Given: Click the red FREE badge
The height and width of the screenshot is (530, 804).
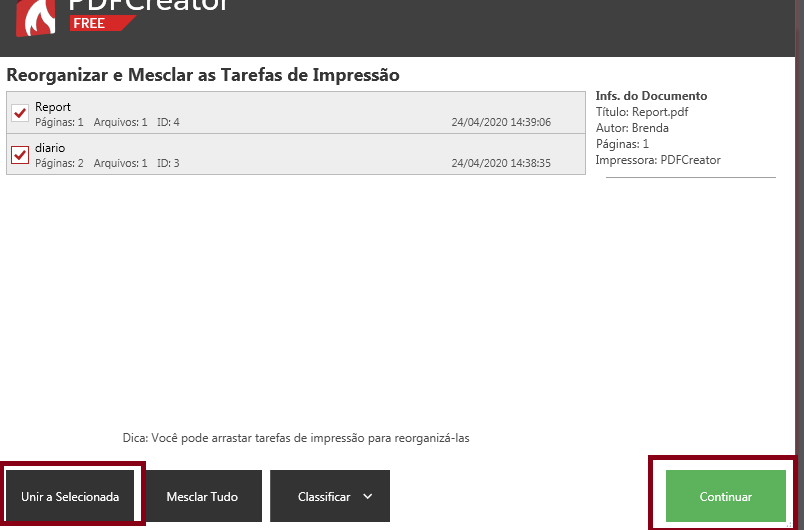Looking at the screenshot, I should click(102, 23).
